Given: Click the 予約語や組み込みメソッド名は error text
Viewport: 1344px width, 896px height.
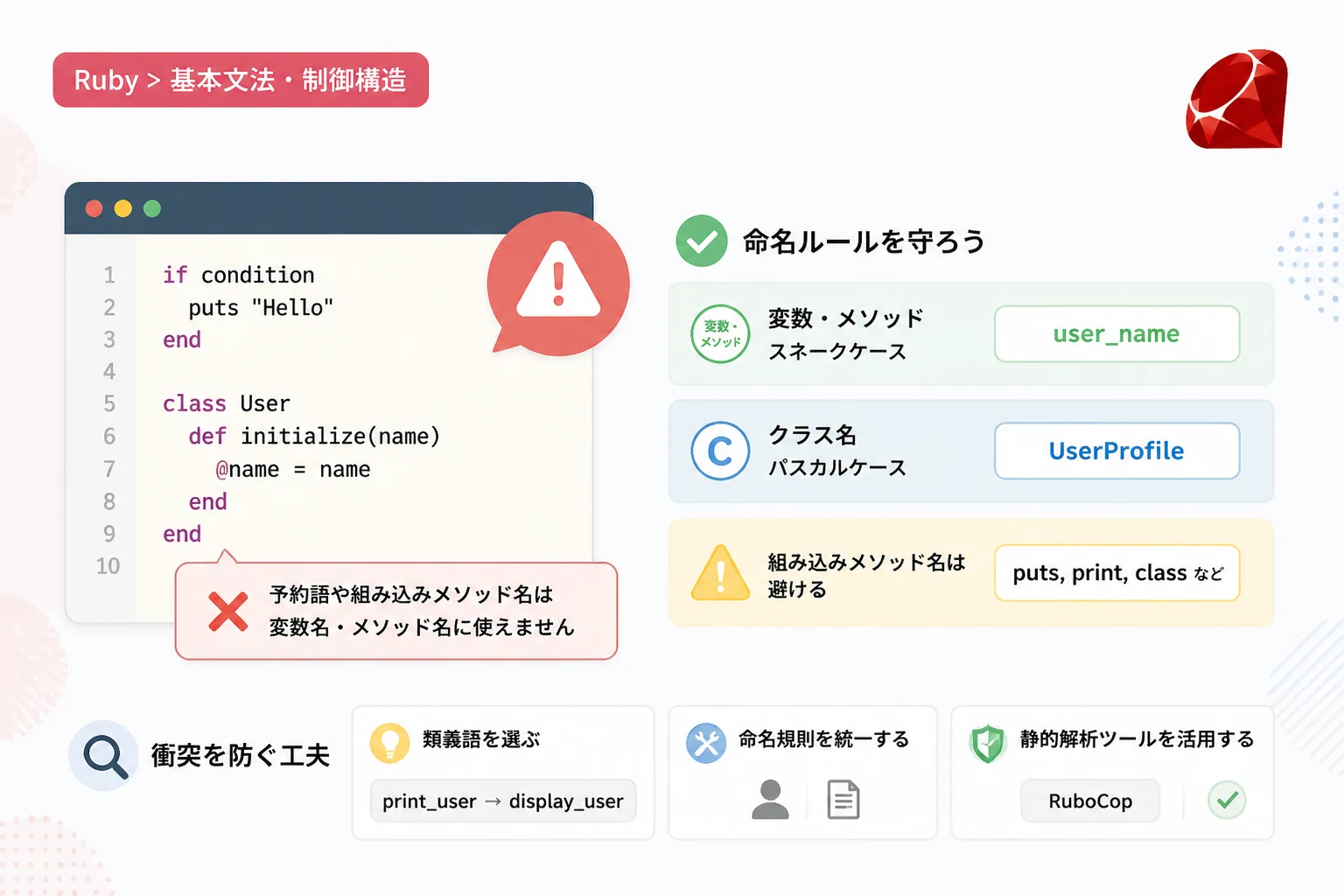Looking at the screenshot, I should pos(411,595).
